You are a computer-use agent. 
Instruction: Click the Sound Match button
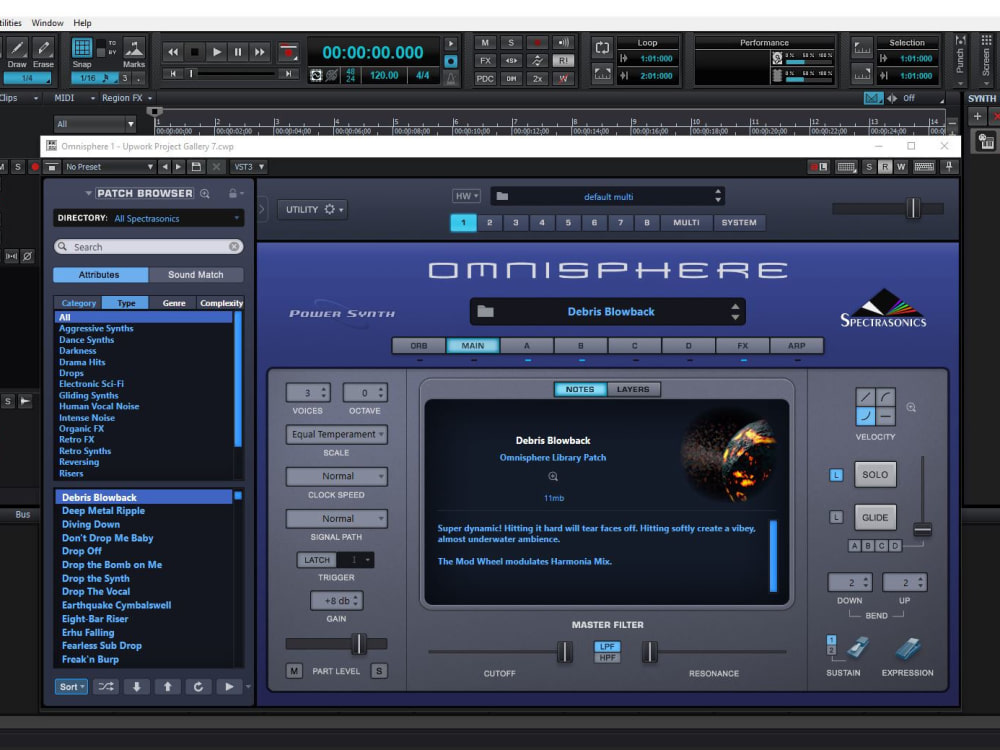(x=196, y=275)
